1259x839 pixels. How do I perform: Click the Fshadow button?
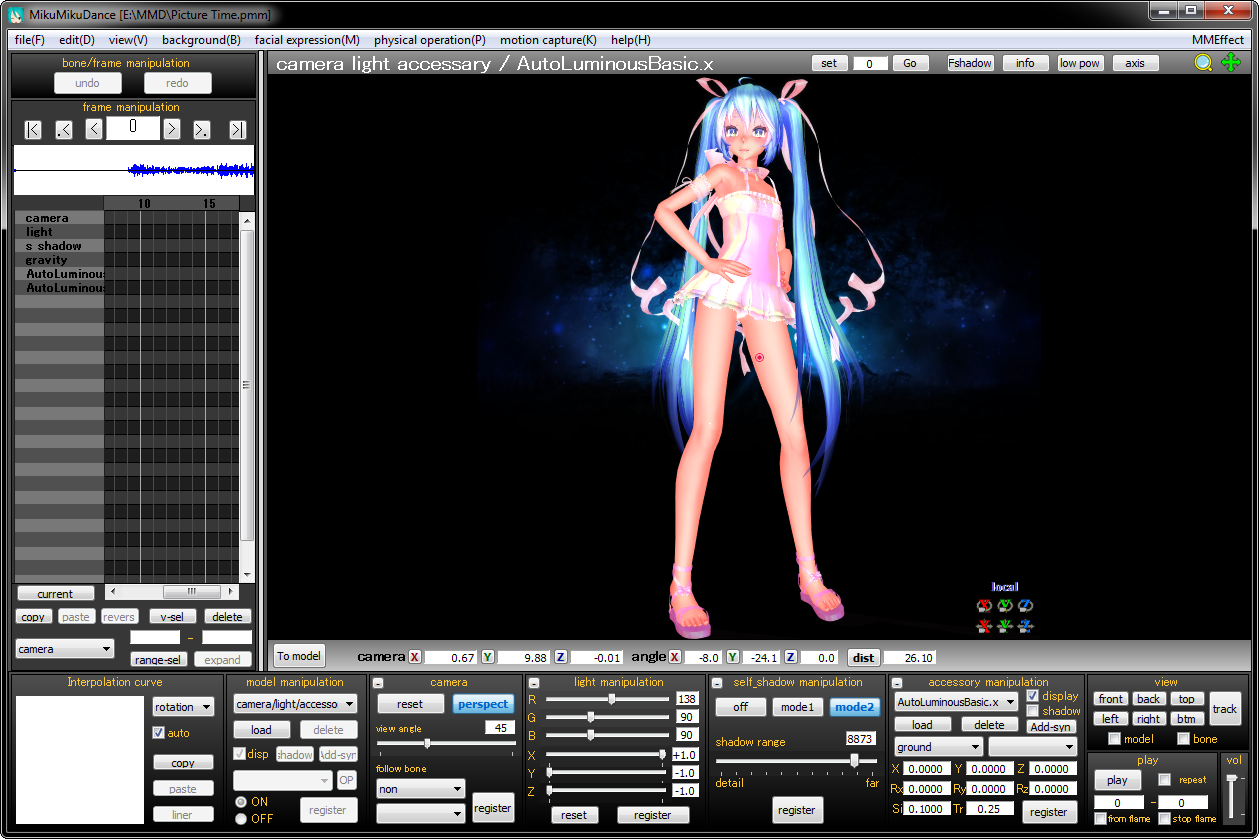click(x=970, y=63)
